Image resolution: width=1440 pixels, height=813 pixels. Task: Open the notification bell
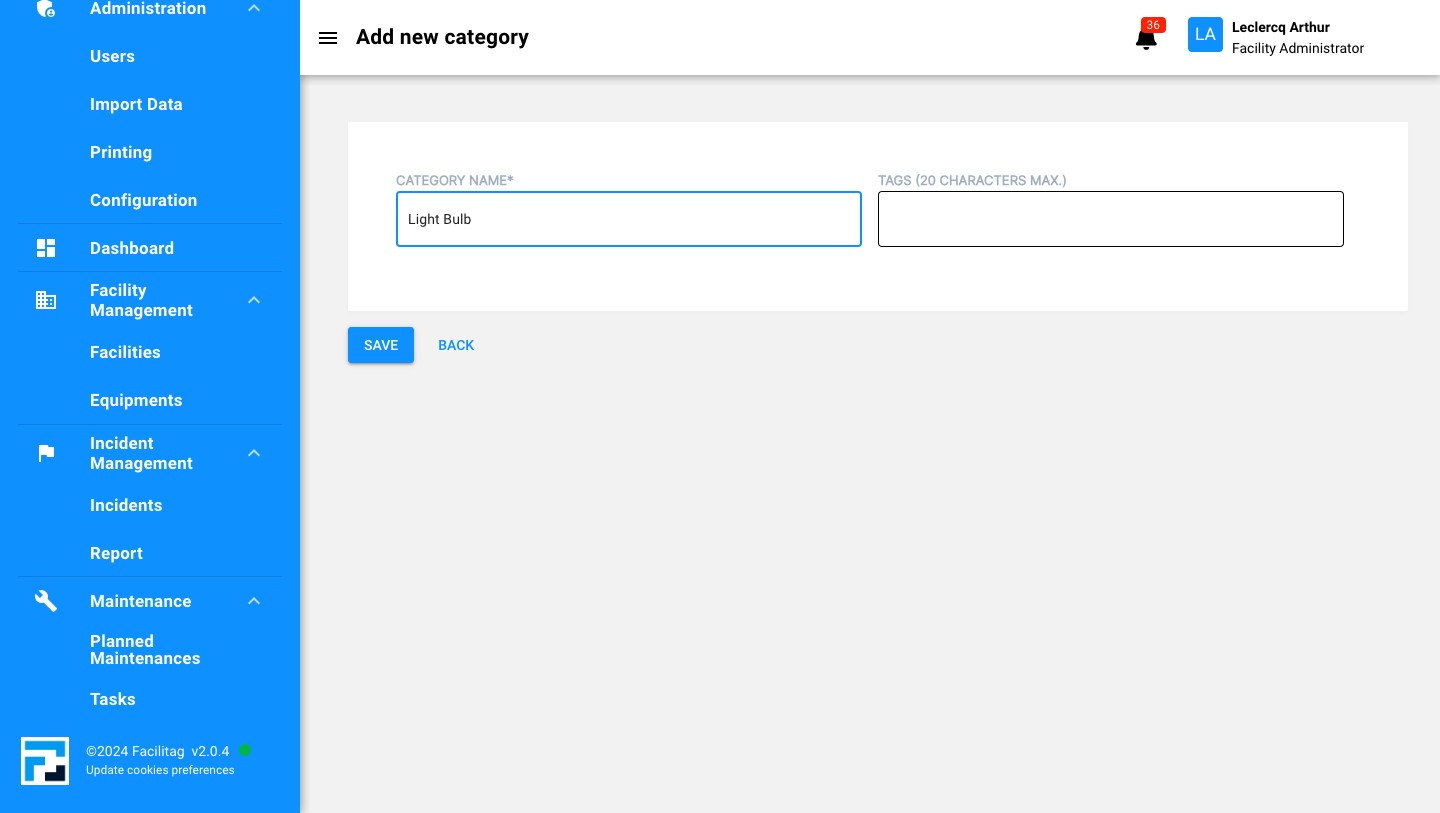(x=1145, y=38)
